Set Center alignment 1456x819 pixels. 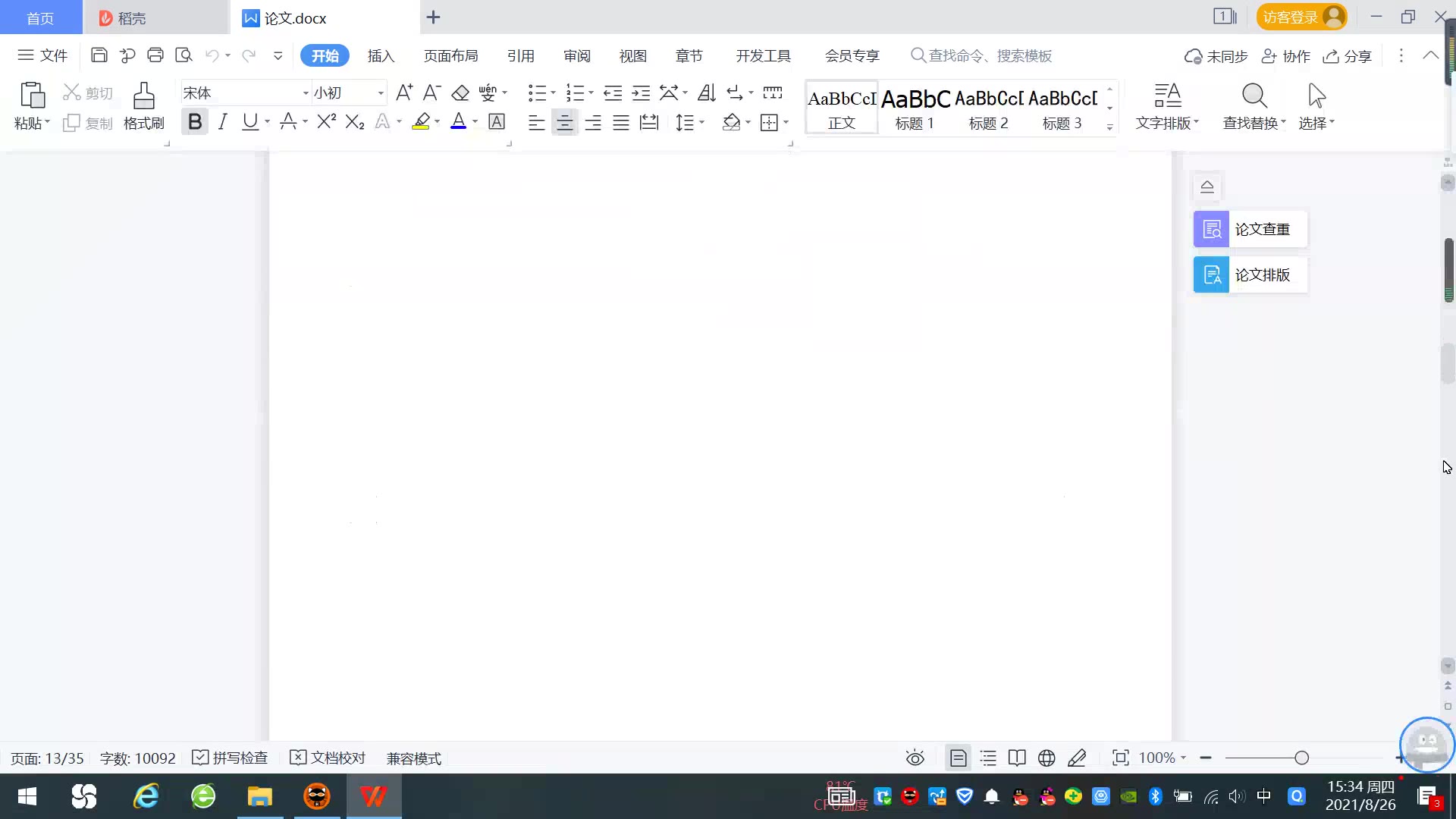pos(564,122)
